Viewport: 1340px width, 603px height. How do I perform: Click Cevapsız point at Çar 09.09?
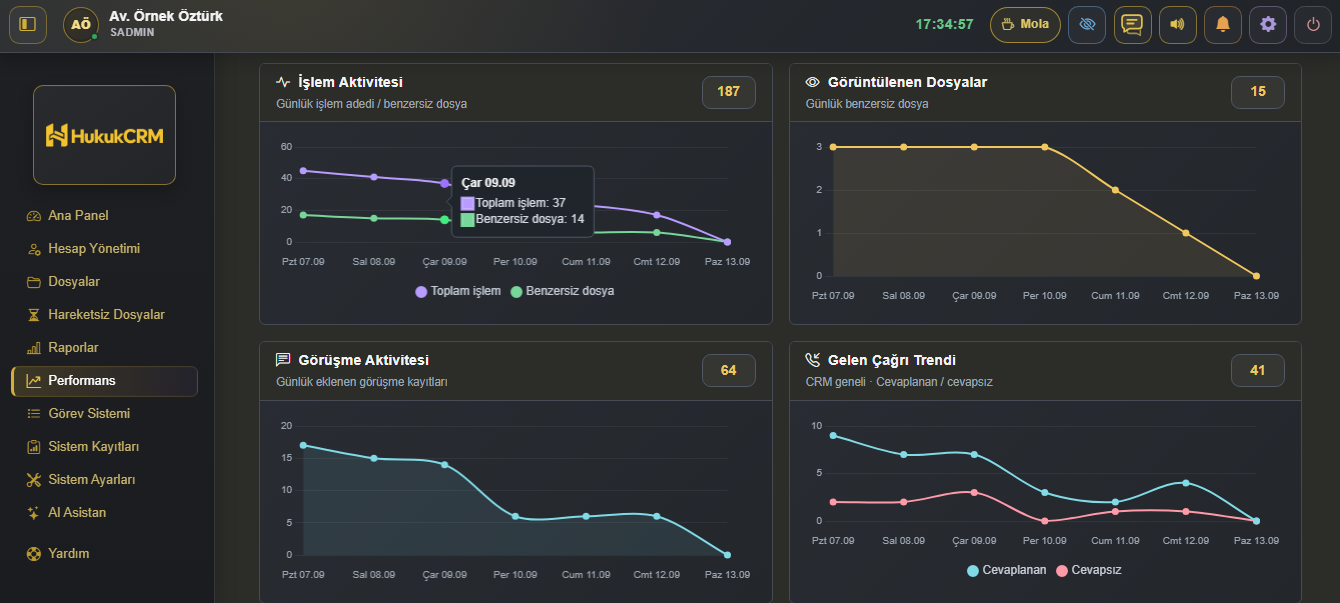[974, 492]
